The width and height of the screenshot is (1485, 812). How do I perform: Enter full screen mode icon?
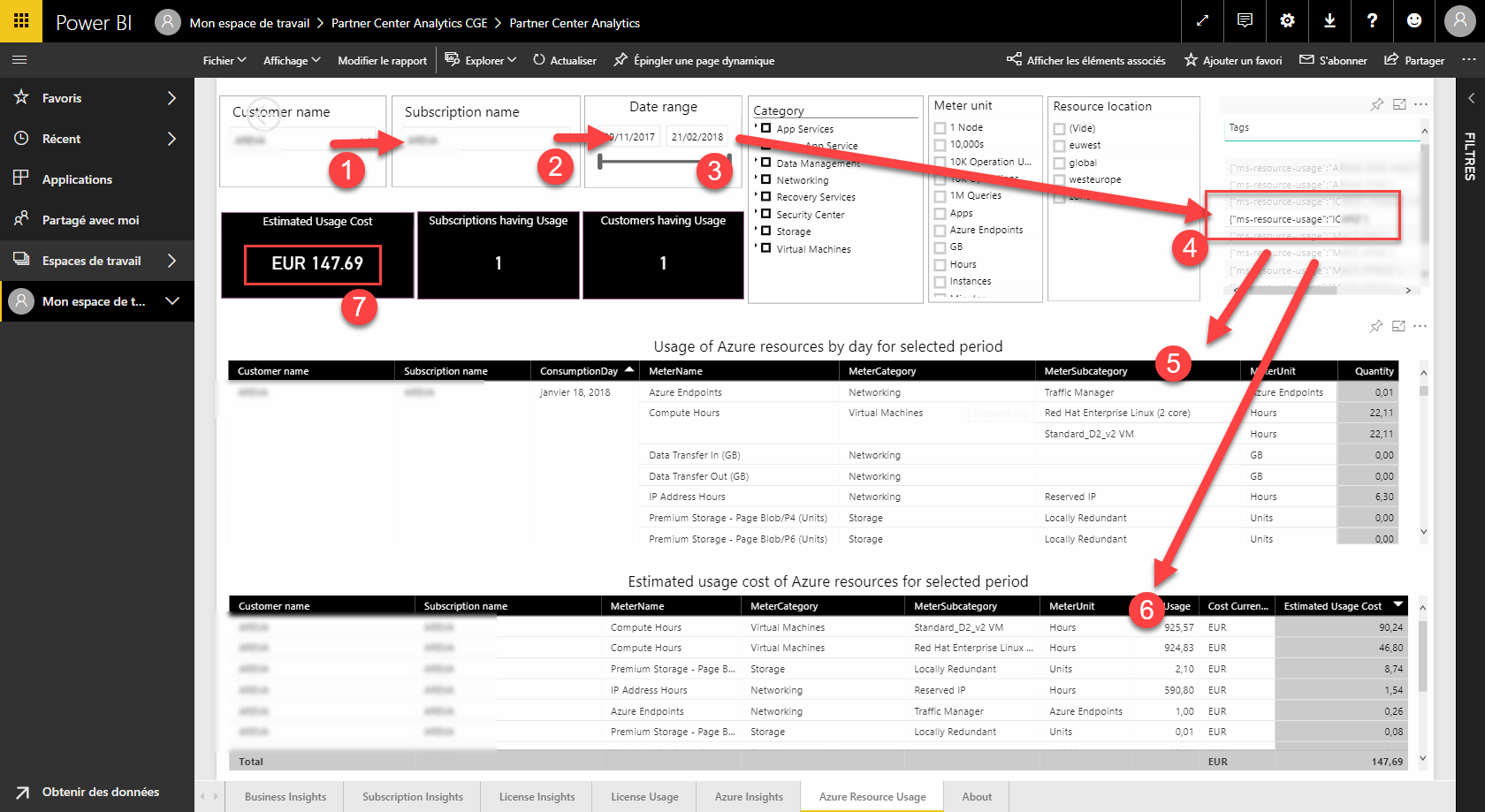(x=1202, y=20)
